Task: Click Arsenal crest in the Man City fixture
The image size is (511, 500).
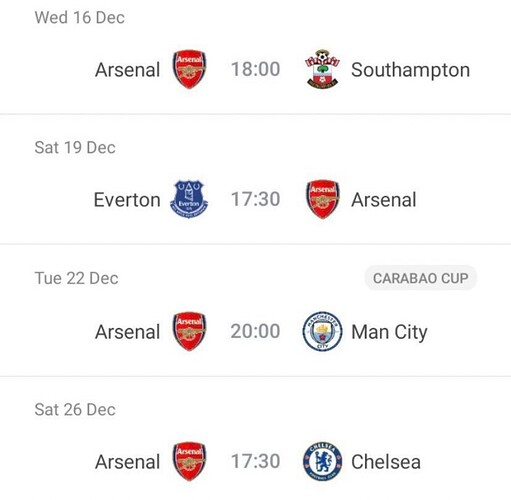Action: coord(189,331)
